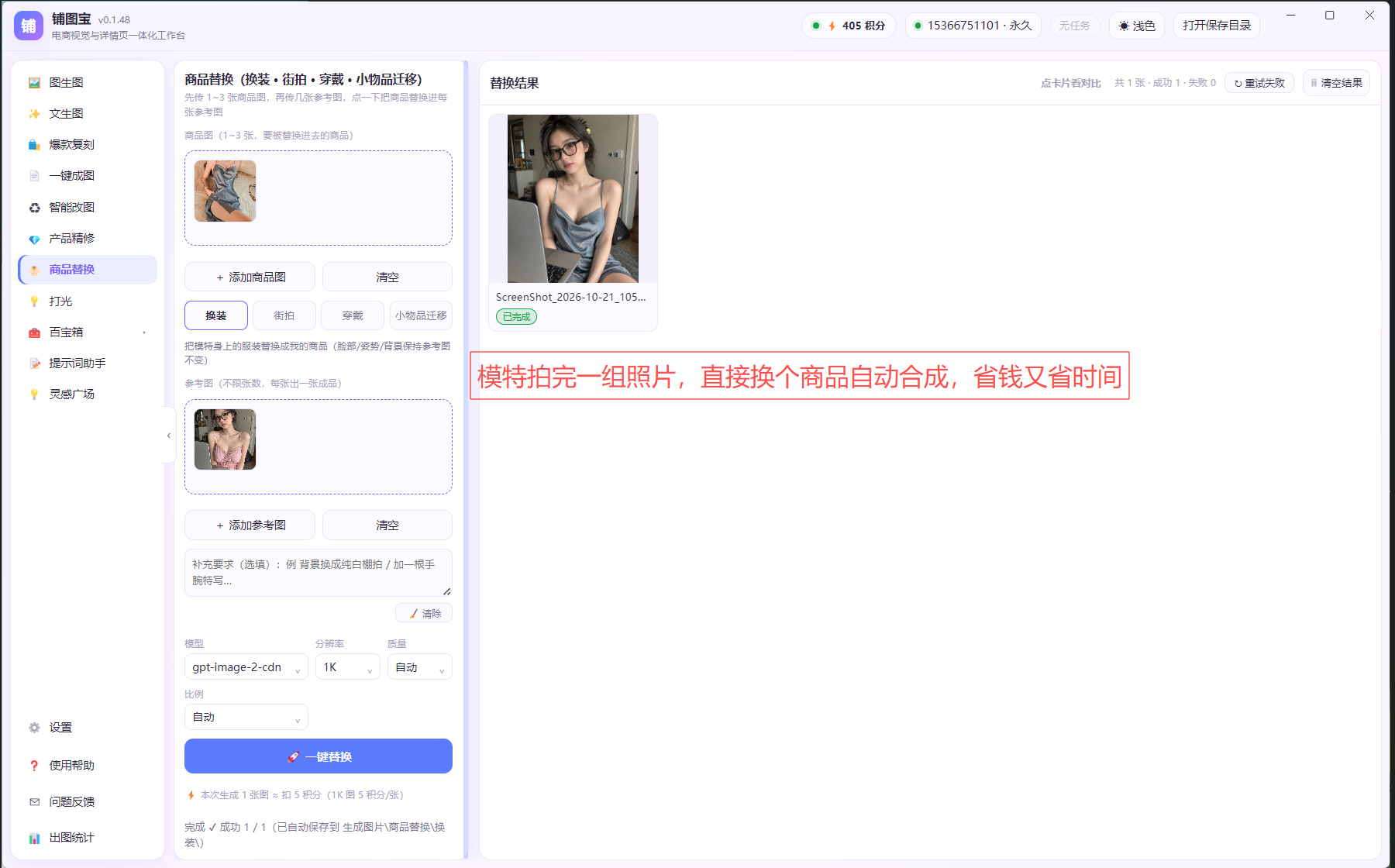Open 灵感广场 bulb icon
Image resolution: width=1395 pixels, height=868 pixels.
(x=34, y=394)
